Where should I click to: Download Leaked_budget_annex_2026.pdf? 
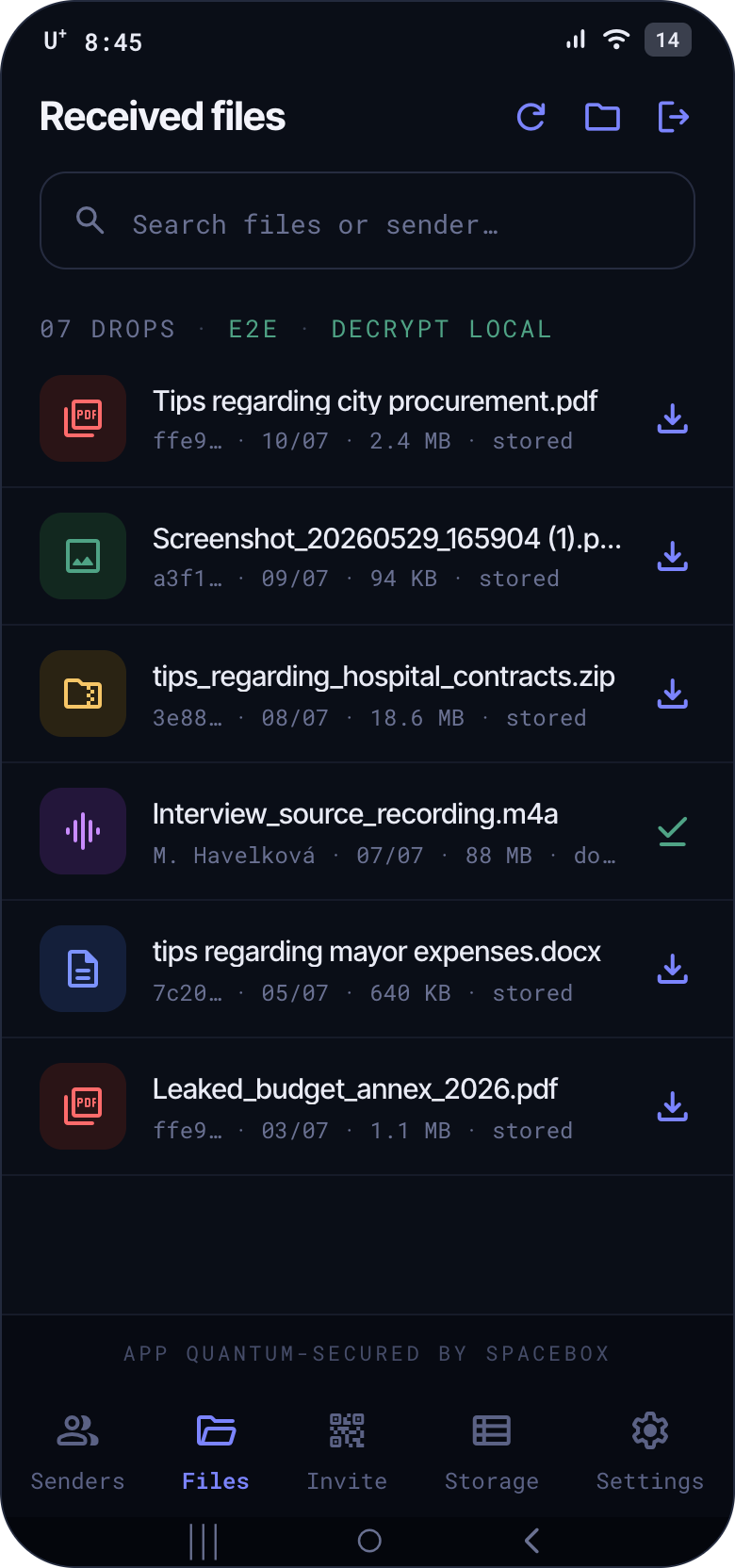(672, 1106)
